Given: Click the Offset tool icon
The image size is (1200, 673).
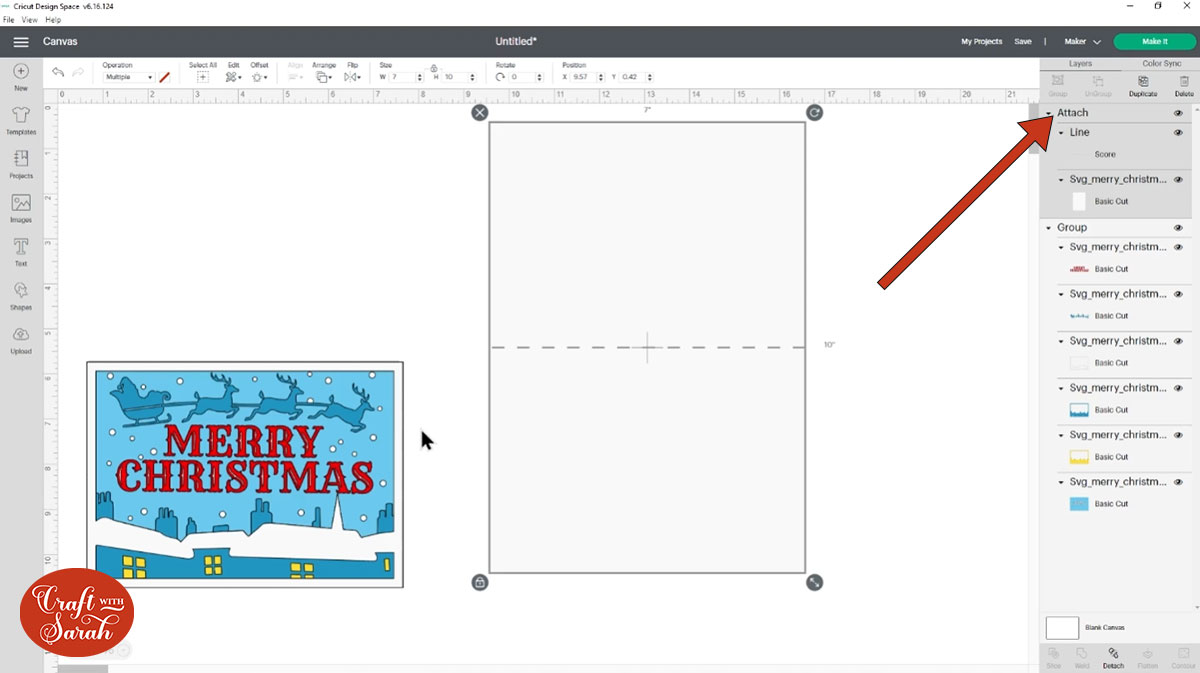Looking at the screenshot, I should click(259, 77).
